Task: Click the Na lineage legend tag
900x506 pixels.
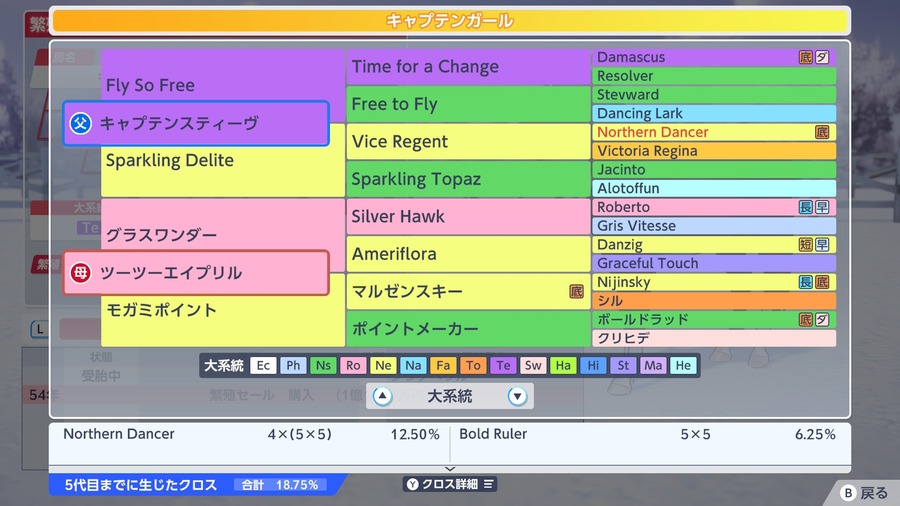Action: coord(413,365)
